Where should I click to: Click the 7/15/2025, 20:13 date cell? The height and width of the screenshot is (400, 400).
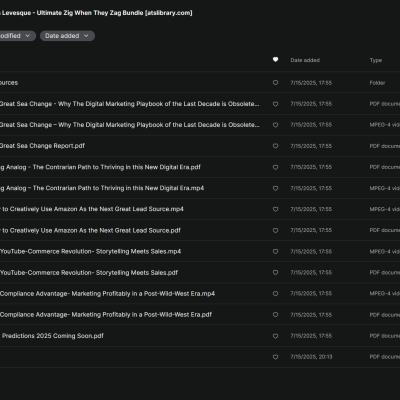(x=311, y=357)
